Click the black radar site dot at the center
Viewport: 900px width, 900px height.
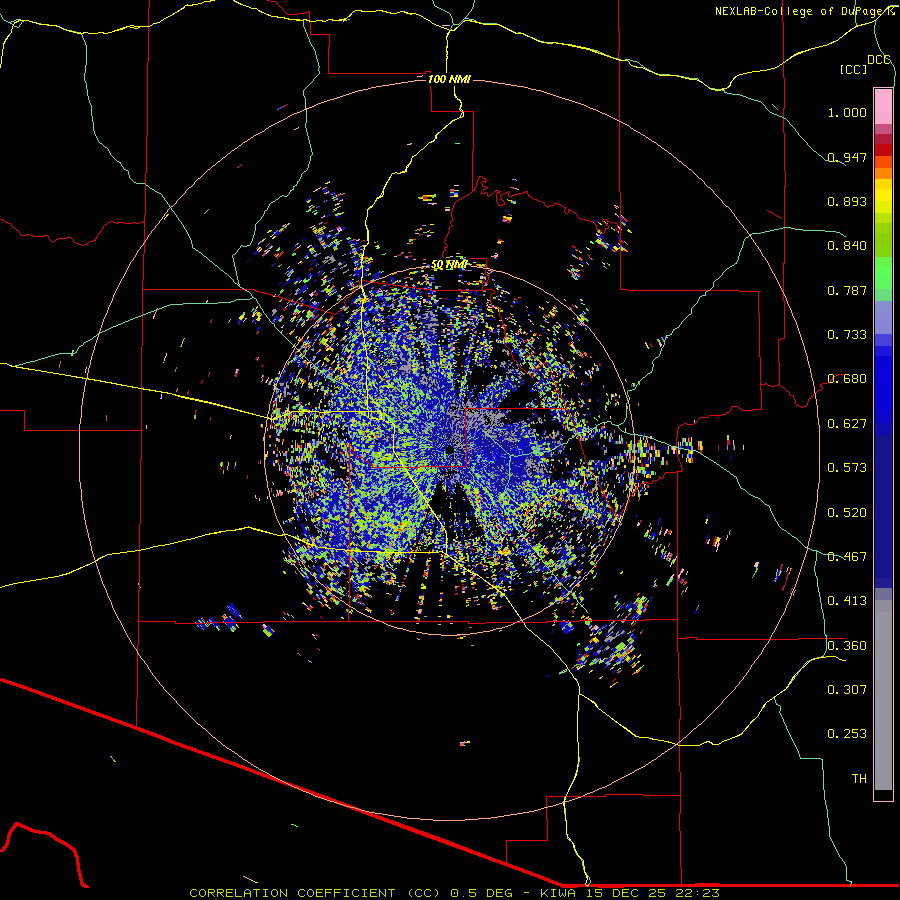[x=449, y=449]
